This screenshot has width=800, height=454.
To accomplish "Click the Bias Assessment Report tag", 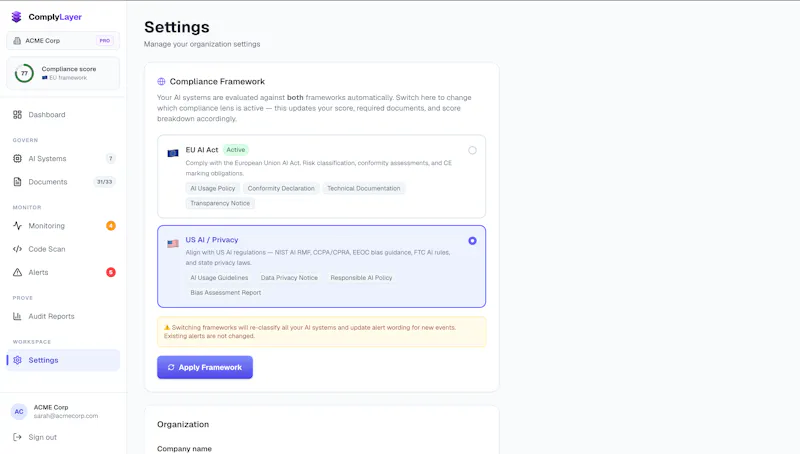I will (x=226, y=293).
